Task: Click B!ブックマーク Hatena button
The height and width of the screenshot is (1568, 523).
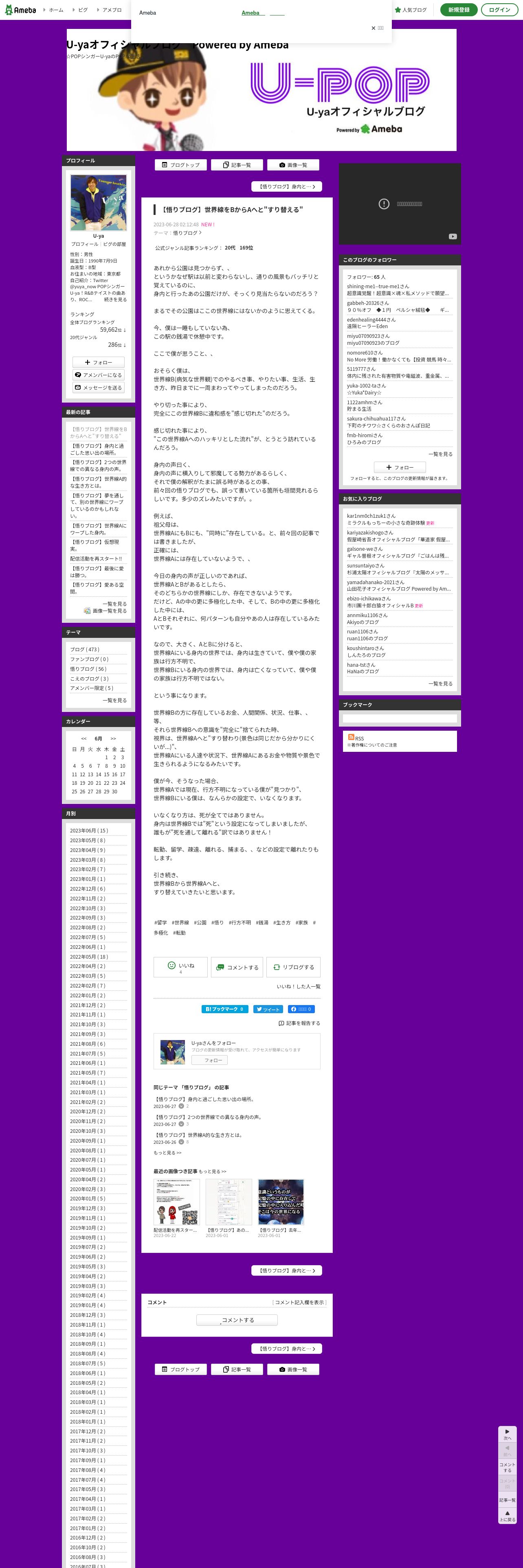Action: tap(225, 1009)
